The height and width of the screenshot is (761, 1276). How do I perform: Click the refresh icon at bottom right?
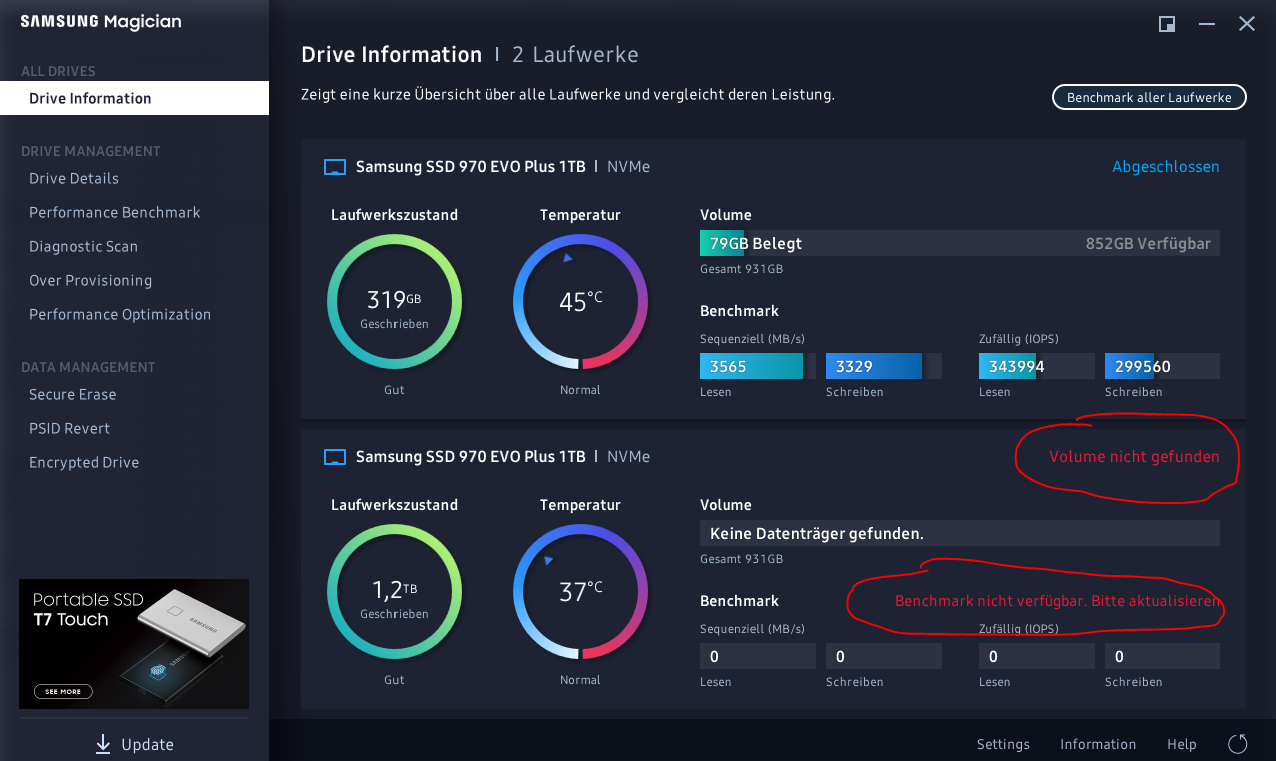(x=1237, y=744)
